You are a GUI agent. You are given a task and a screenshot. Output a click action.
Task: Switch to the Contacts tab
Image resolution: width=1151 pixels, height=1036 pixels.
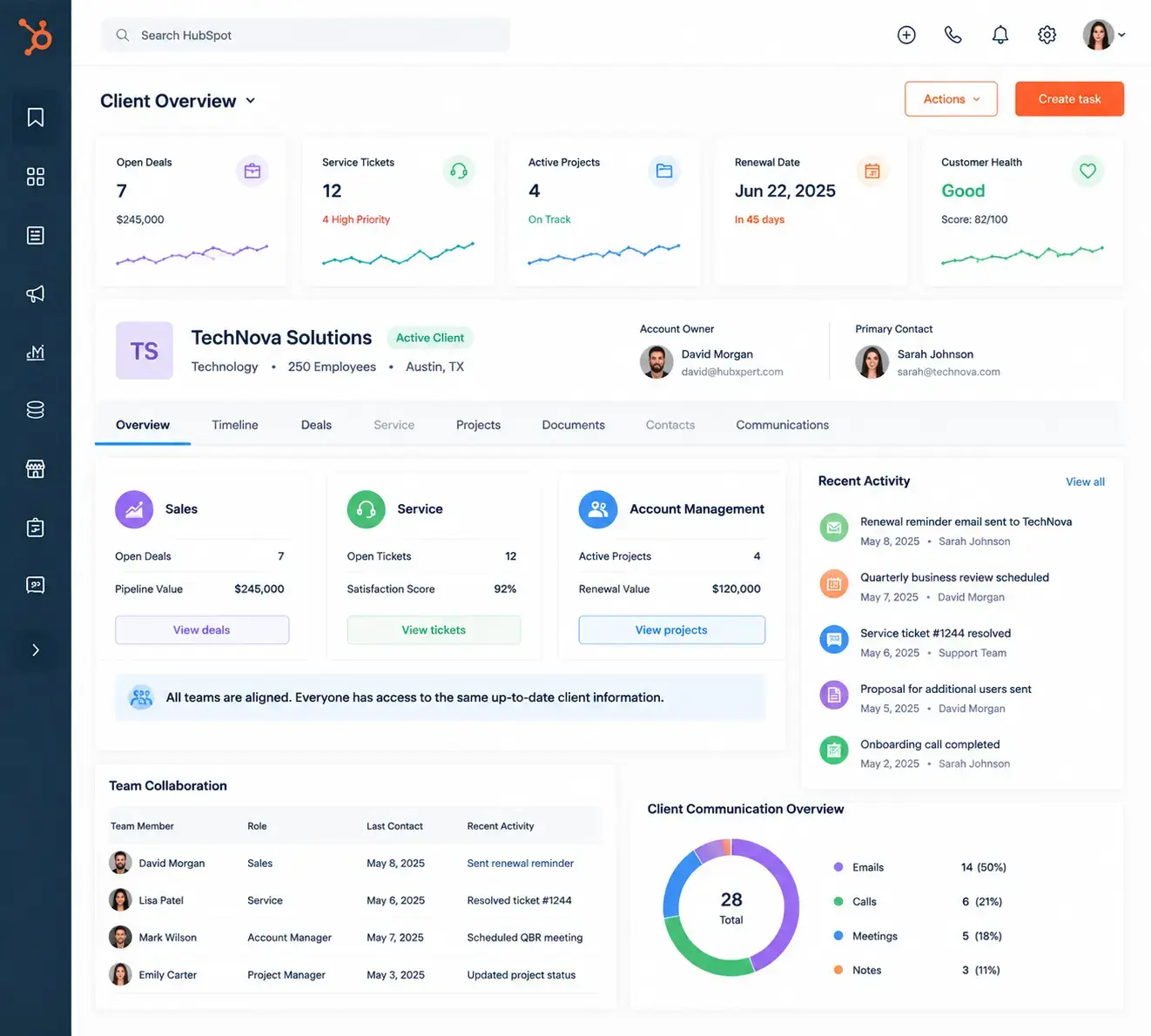(x=670, y=425)
